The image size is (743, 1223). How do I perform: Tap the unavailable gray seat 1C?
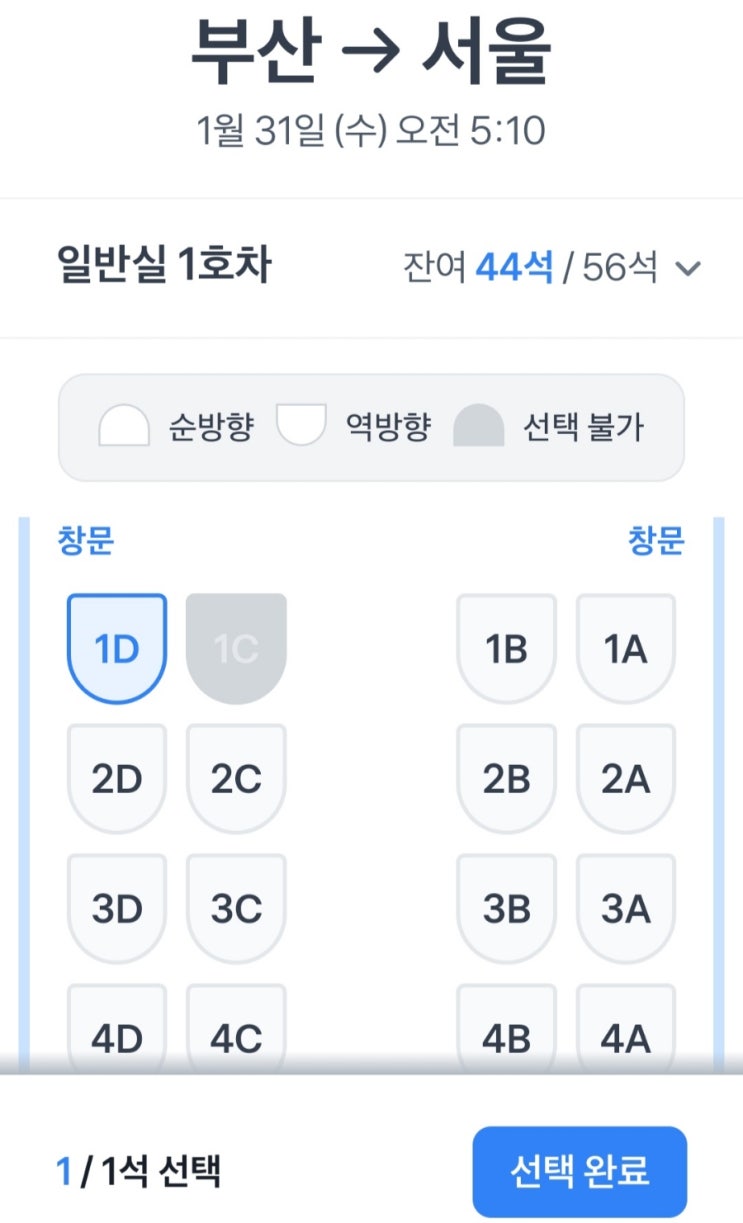coord(236,649)
